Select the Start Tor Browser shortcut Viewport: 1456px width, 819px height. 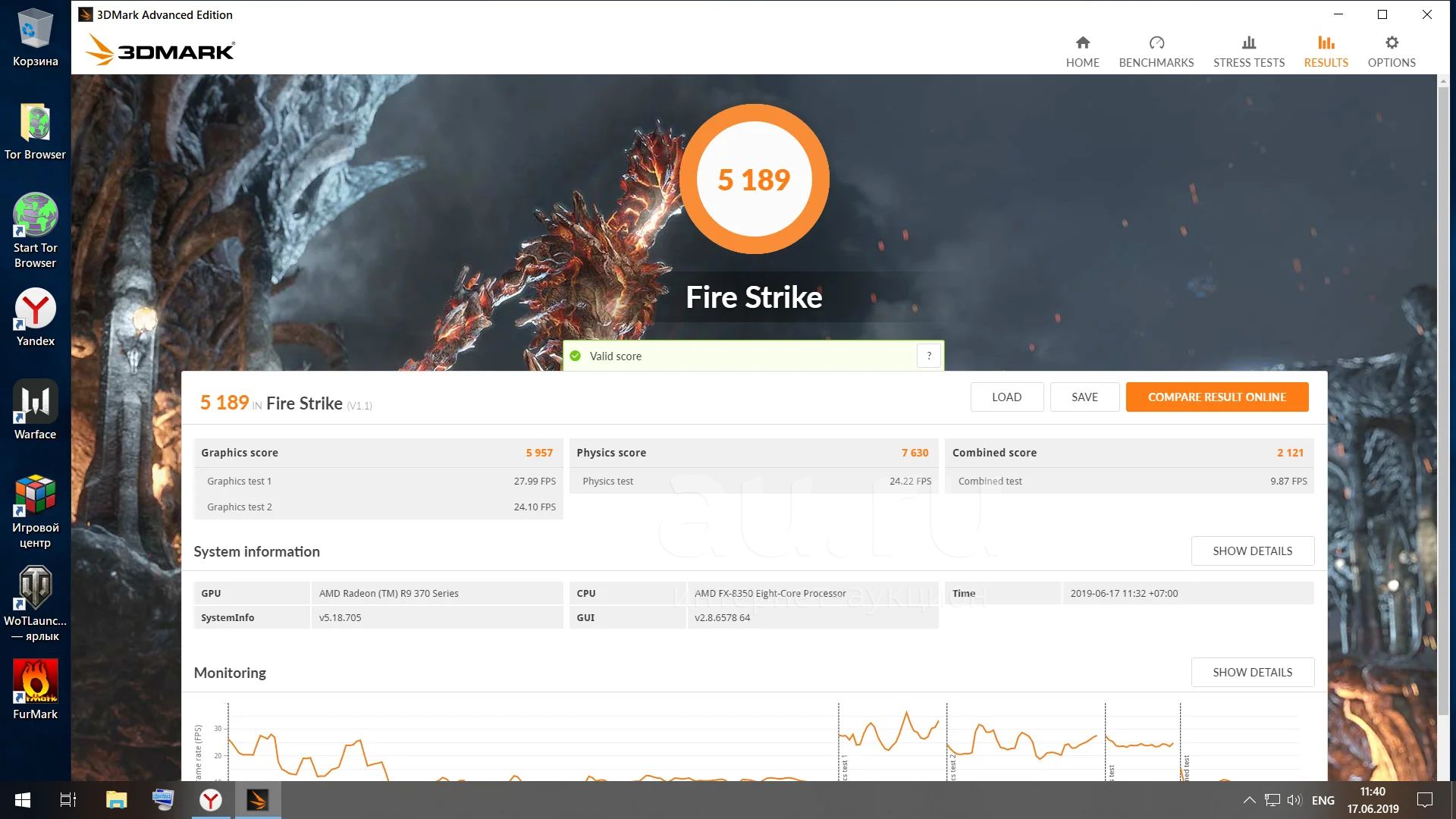(x=35, y=231)
